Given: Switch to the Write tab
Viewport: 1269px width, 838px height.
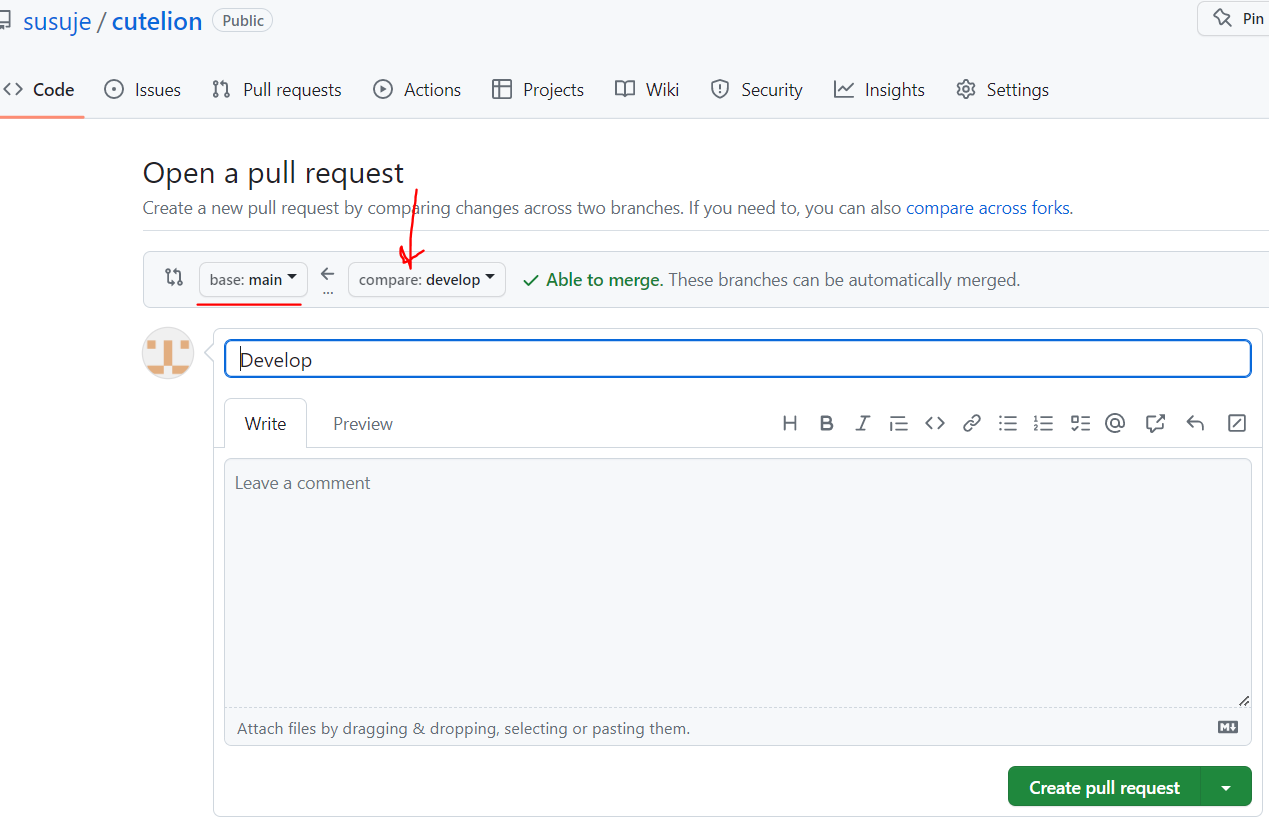Looking at the screenshot, I should coord(266,423).
